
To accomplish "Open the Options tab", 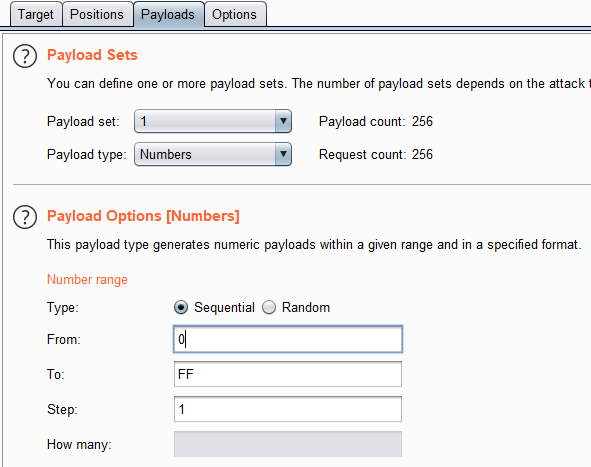I will click(234, 14).
